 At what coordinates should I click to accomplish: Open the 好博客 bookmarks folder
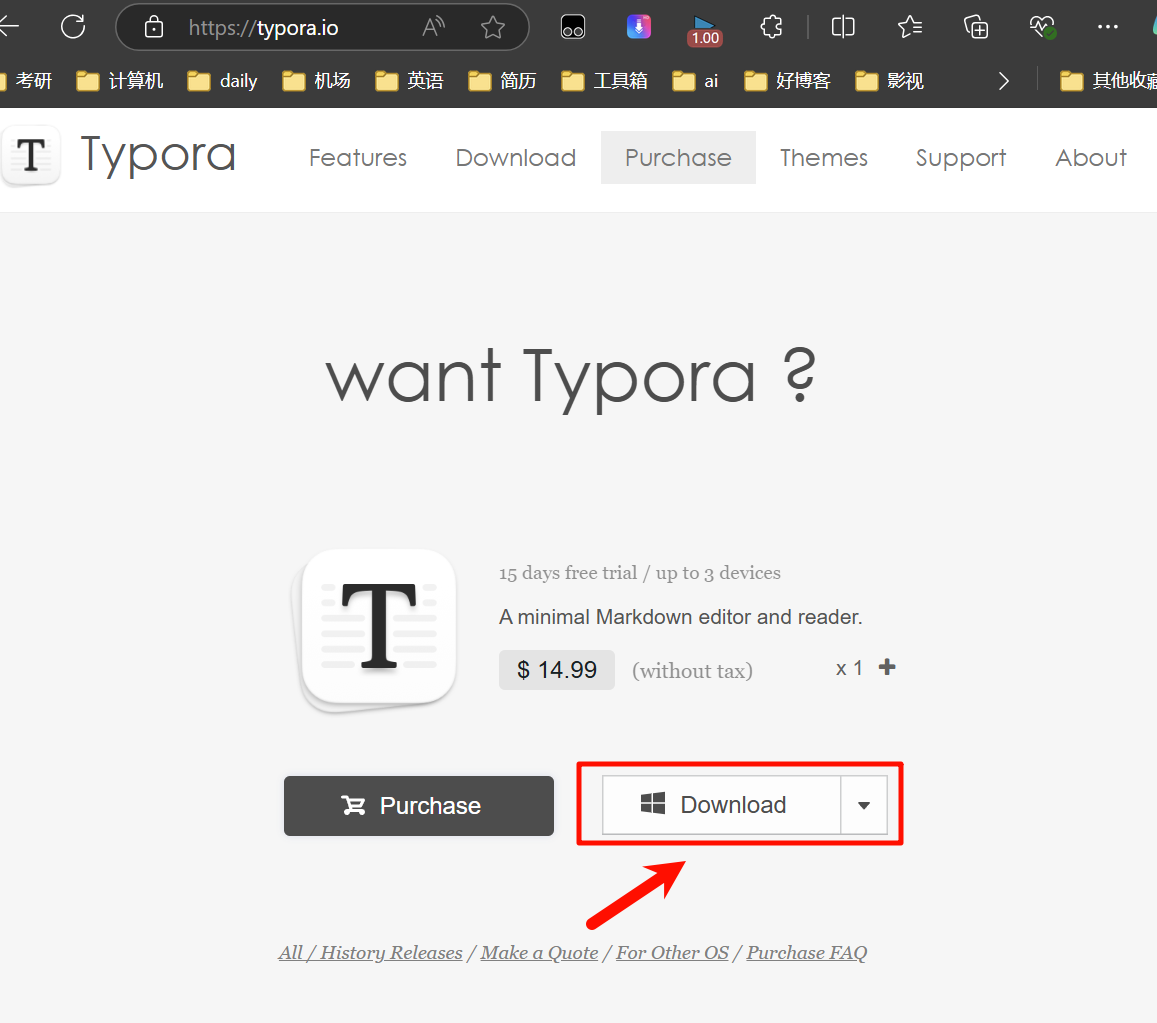tap(787, 80)
